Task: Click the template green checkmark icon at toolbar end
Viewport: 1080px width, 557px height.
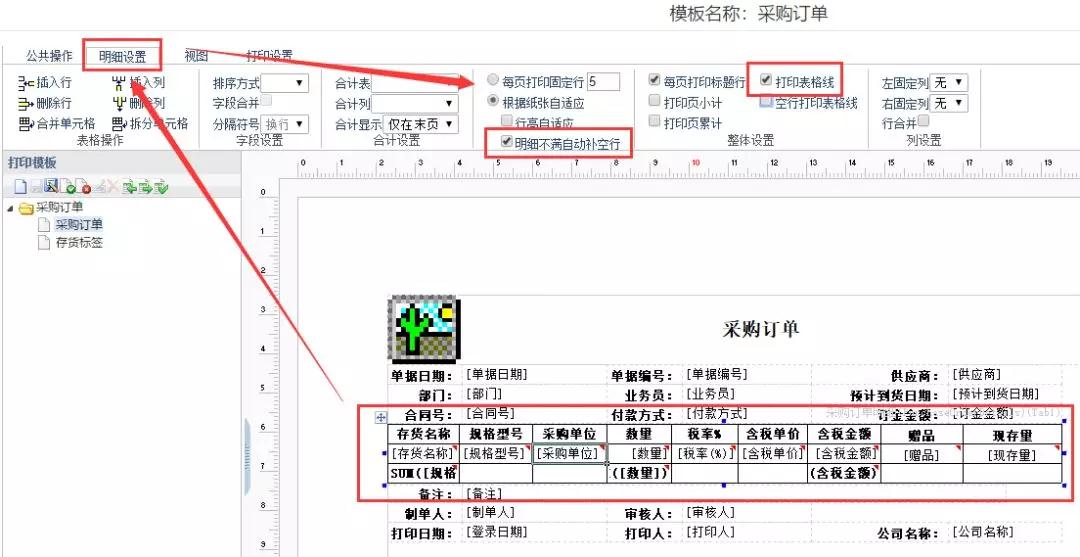Action: pyautogui.click(x=161, y=187)
